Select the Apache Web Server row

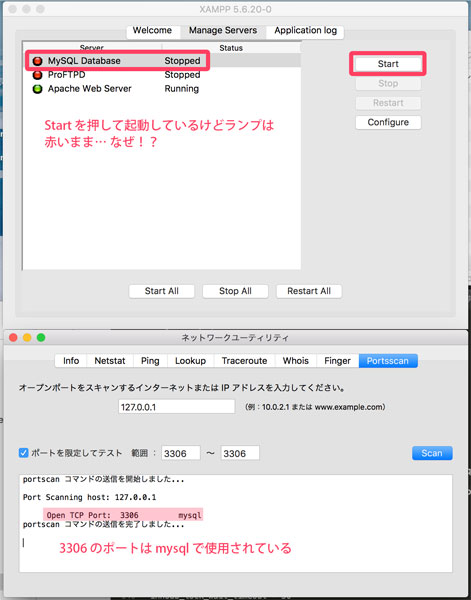[162, 89]
